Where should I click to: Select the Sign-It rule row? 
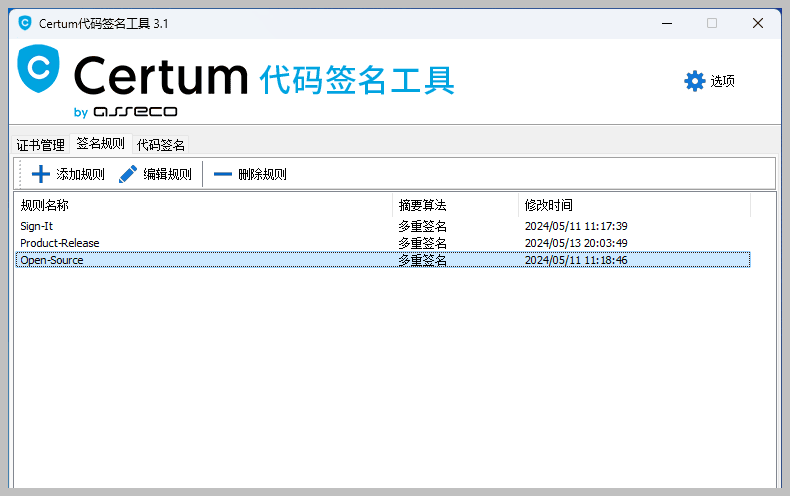click(x=383, y=226)
